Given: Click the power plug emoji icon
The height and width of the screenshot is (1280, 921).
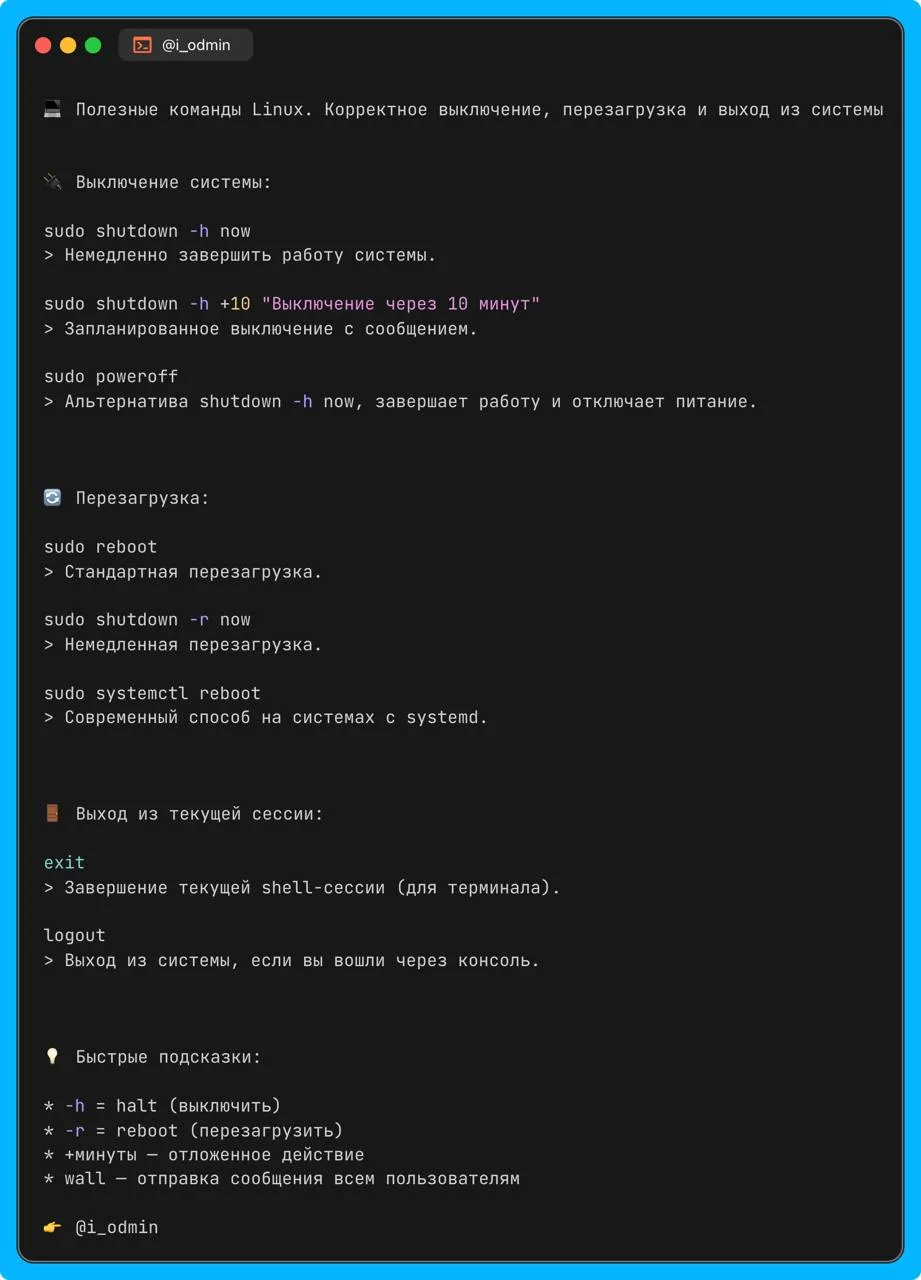Looking at the screenshot, I should pos(53,182).
